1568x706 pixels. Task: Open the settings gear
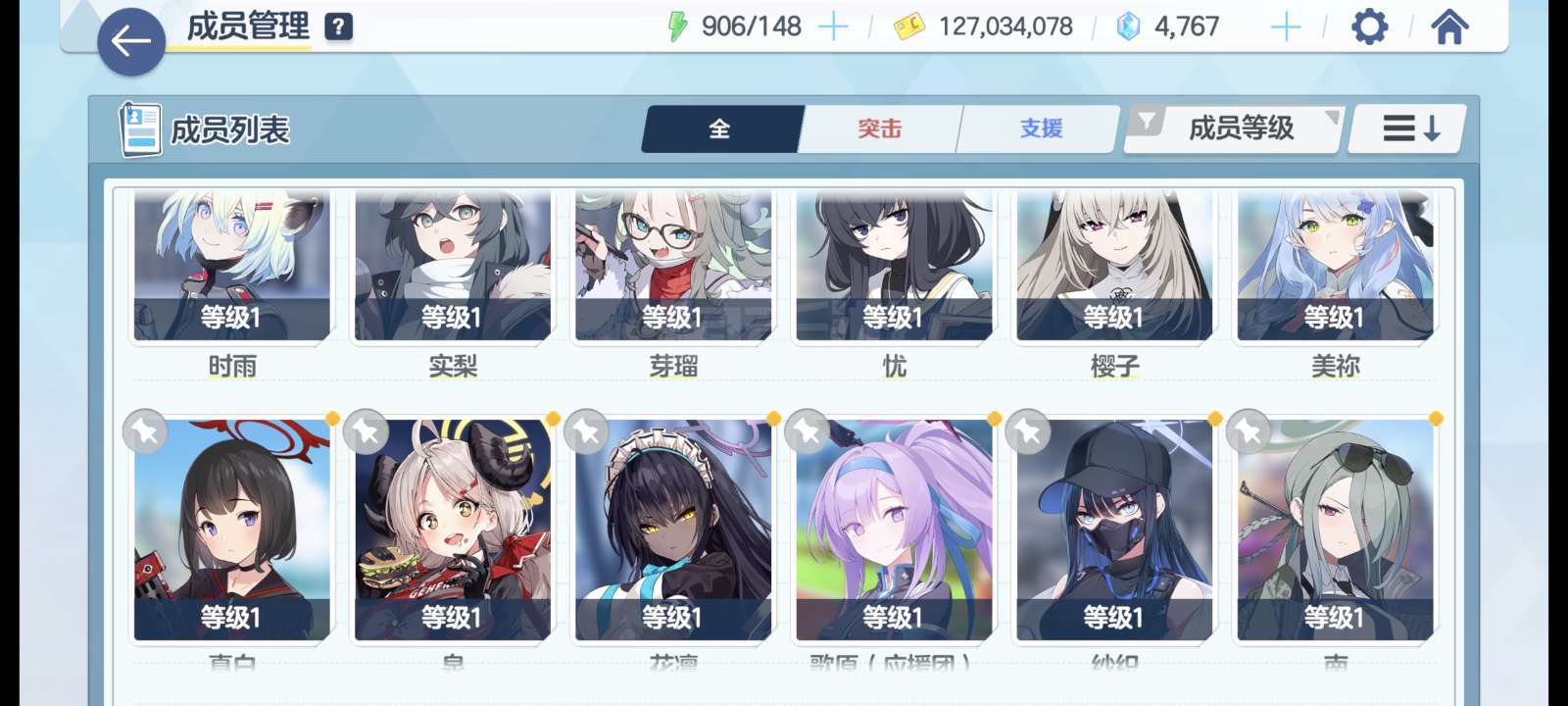point(1369,26)
